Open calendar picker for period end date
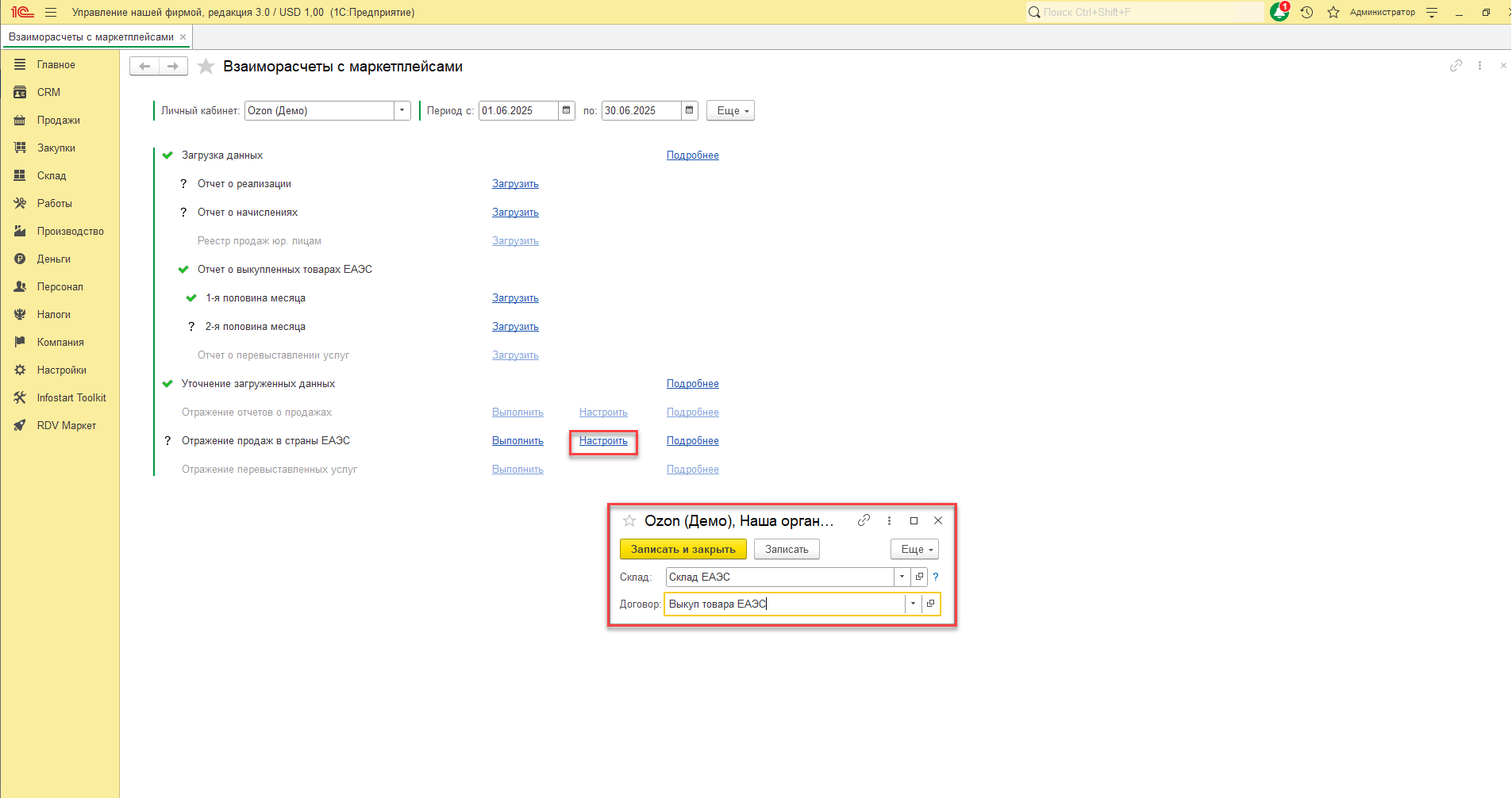Viewport: 1512px width, 798px height. pos(689,110)
